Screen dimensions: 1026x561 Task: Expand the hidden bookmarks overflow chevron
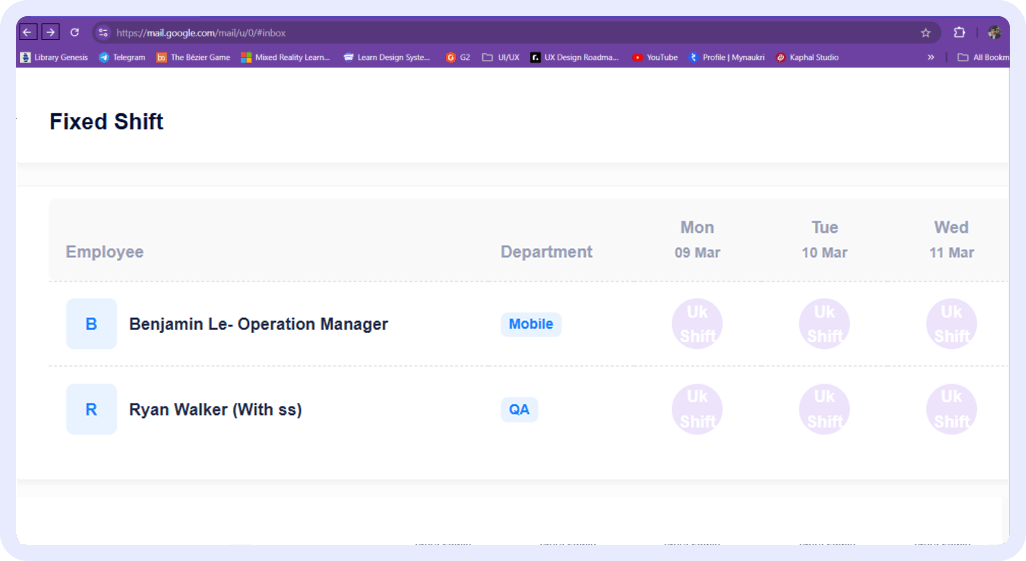point(931,58)
